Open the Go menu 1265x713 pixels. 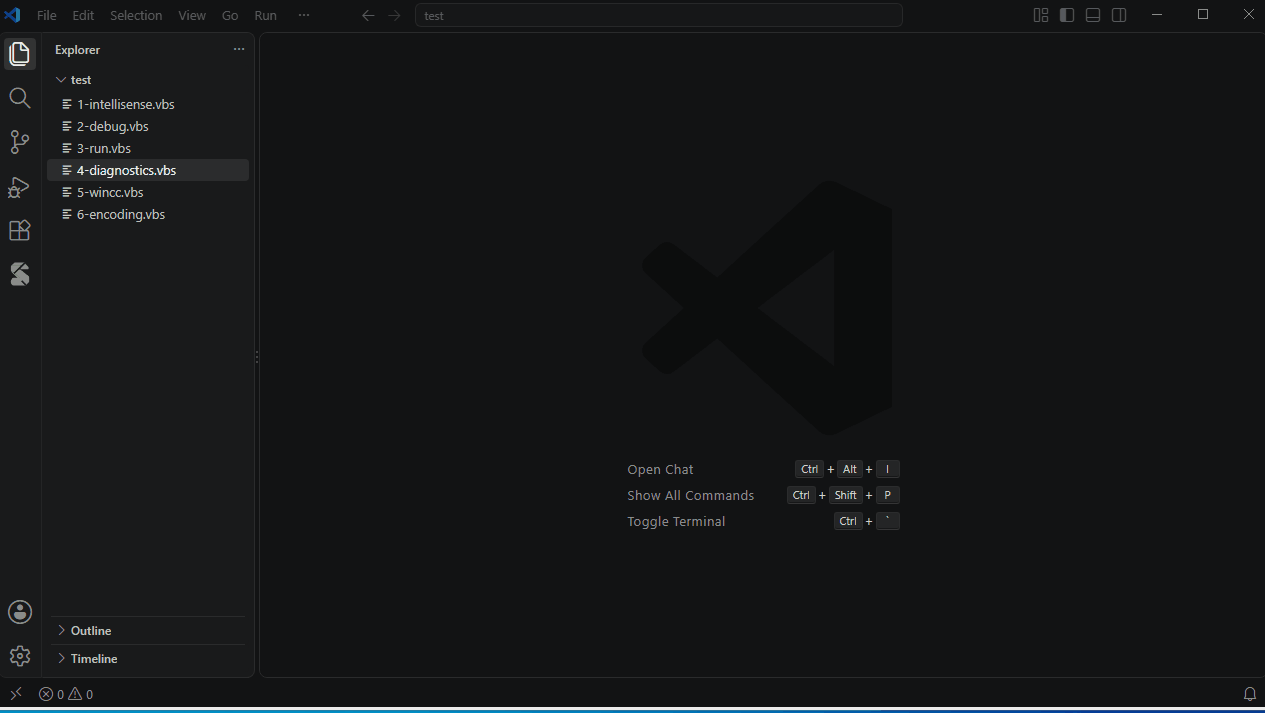(x=230, y=15)
